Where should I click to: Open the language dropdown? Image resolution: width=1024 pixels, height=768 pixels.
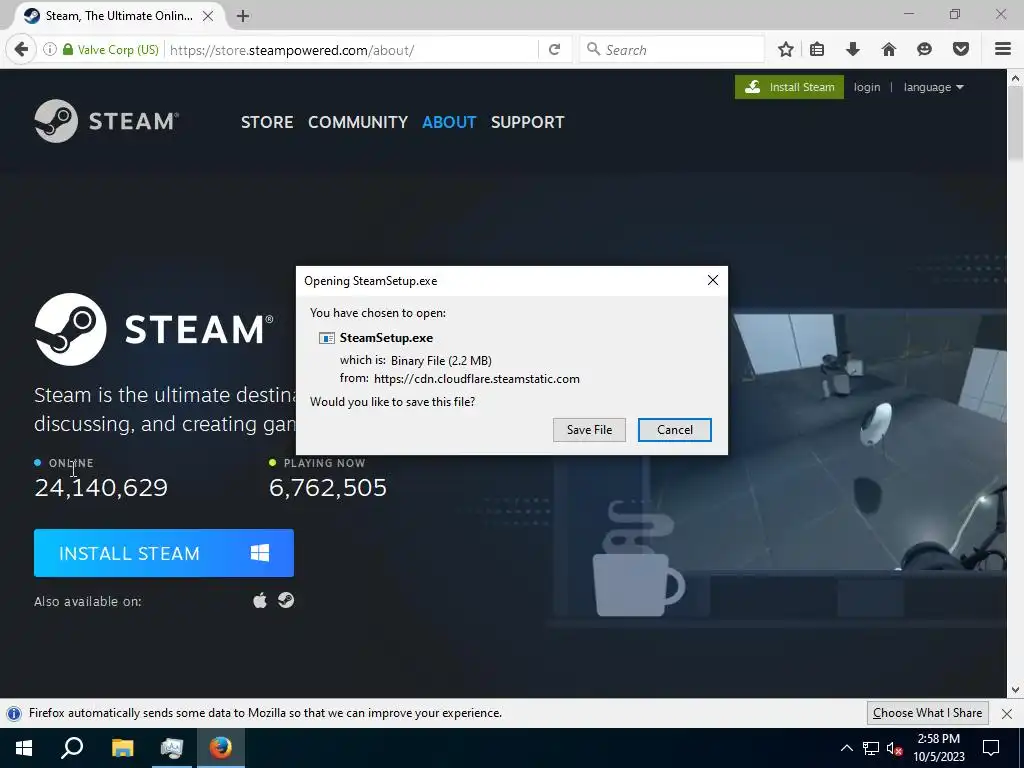933,87
